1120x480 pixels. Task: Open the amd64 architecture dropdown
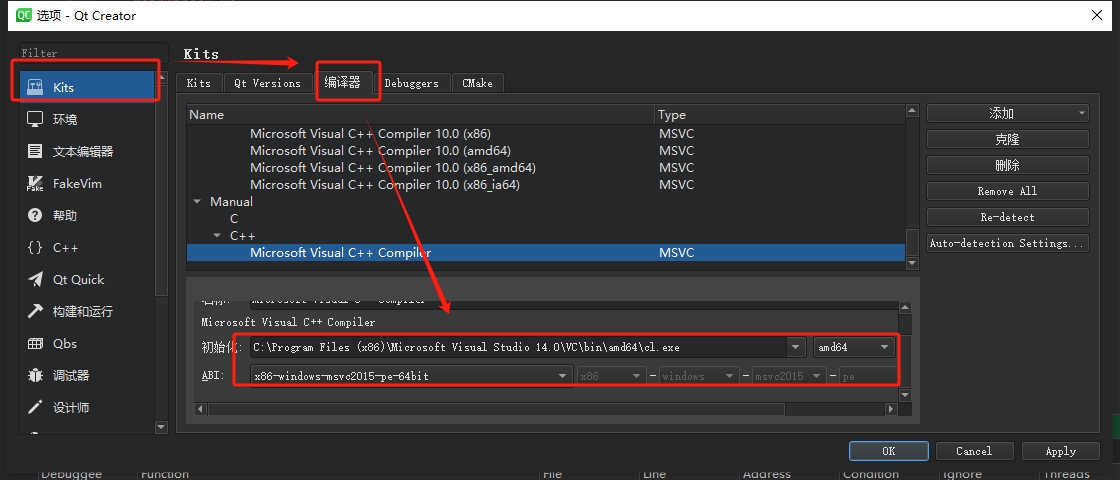pyautogui.click(x=854, y=347)
